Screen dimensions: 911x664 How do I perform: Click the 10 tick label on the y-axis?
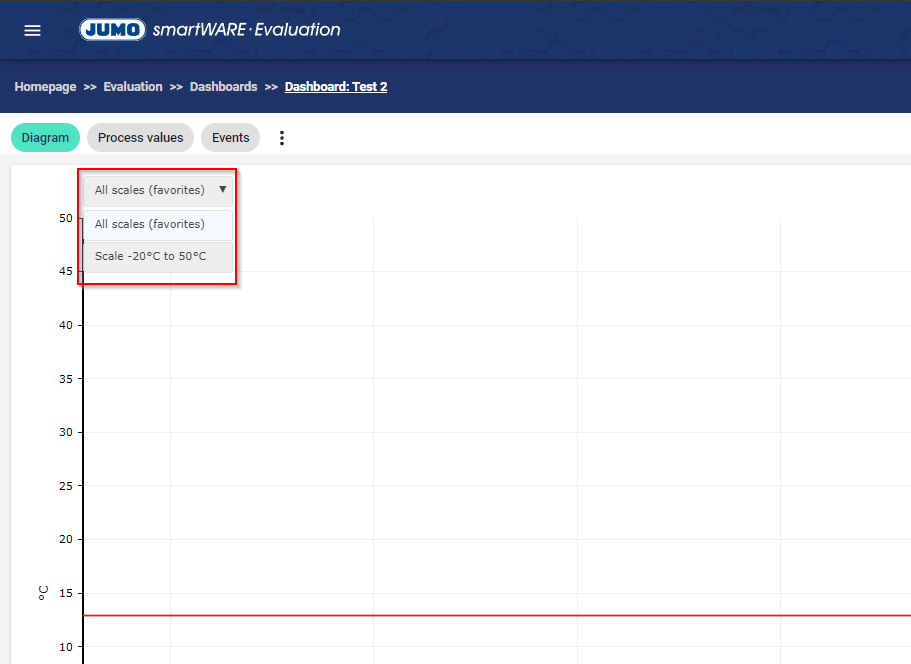point(65,647)
